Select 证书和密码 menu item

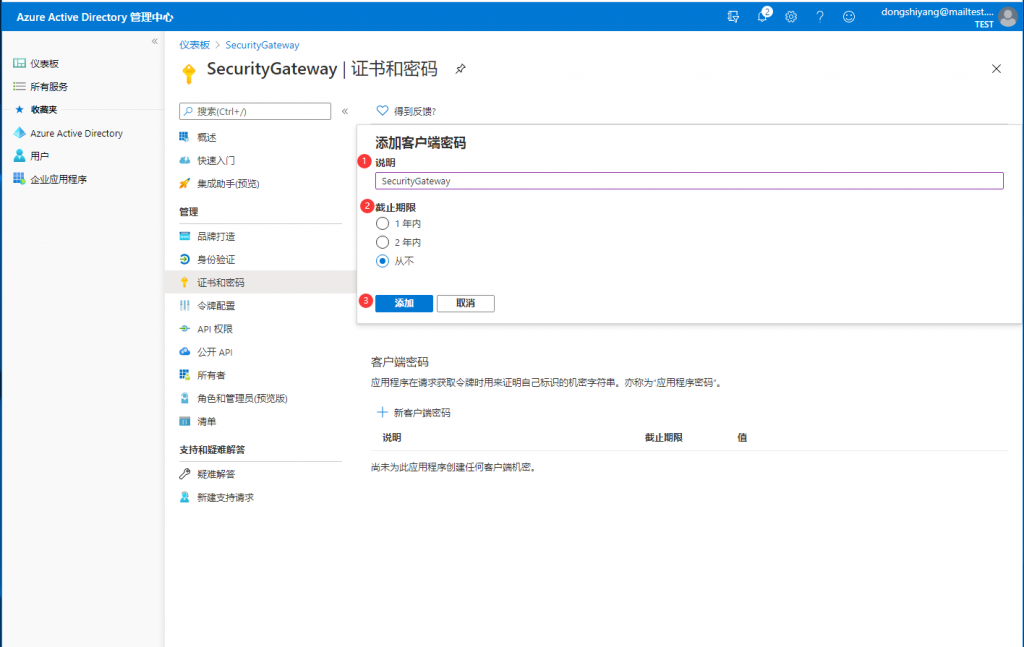220,282
